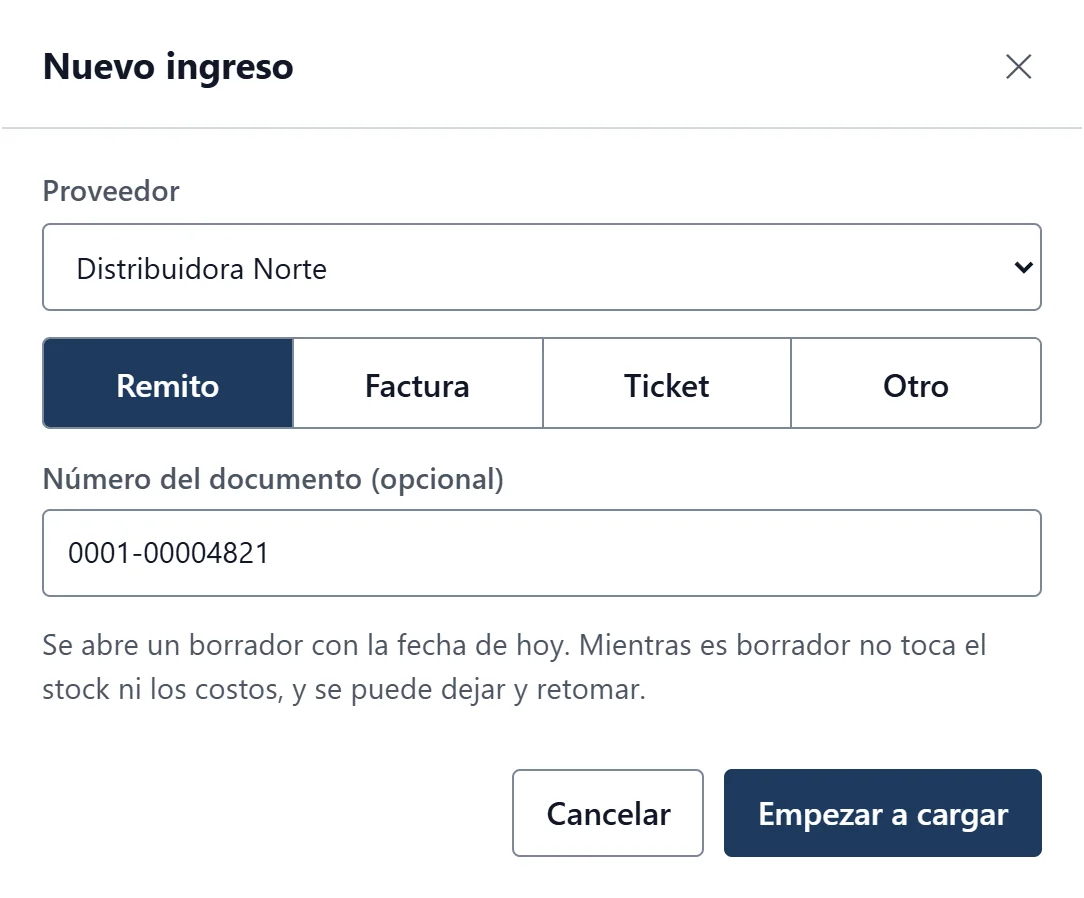The image size is (1084, 898).
Task: Click Empezar a cargar button
Action: [x=883, y=813]
